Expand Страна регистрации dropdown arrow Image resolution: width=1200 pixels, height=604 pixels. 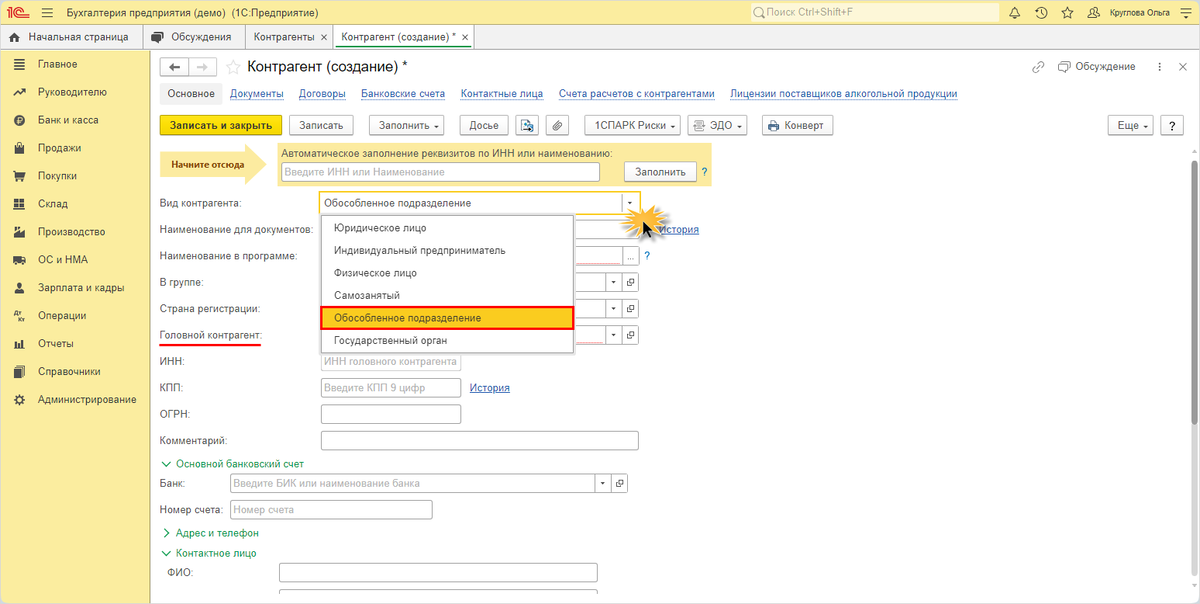coord(615,309)
